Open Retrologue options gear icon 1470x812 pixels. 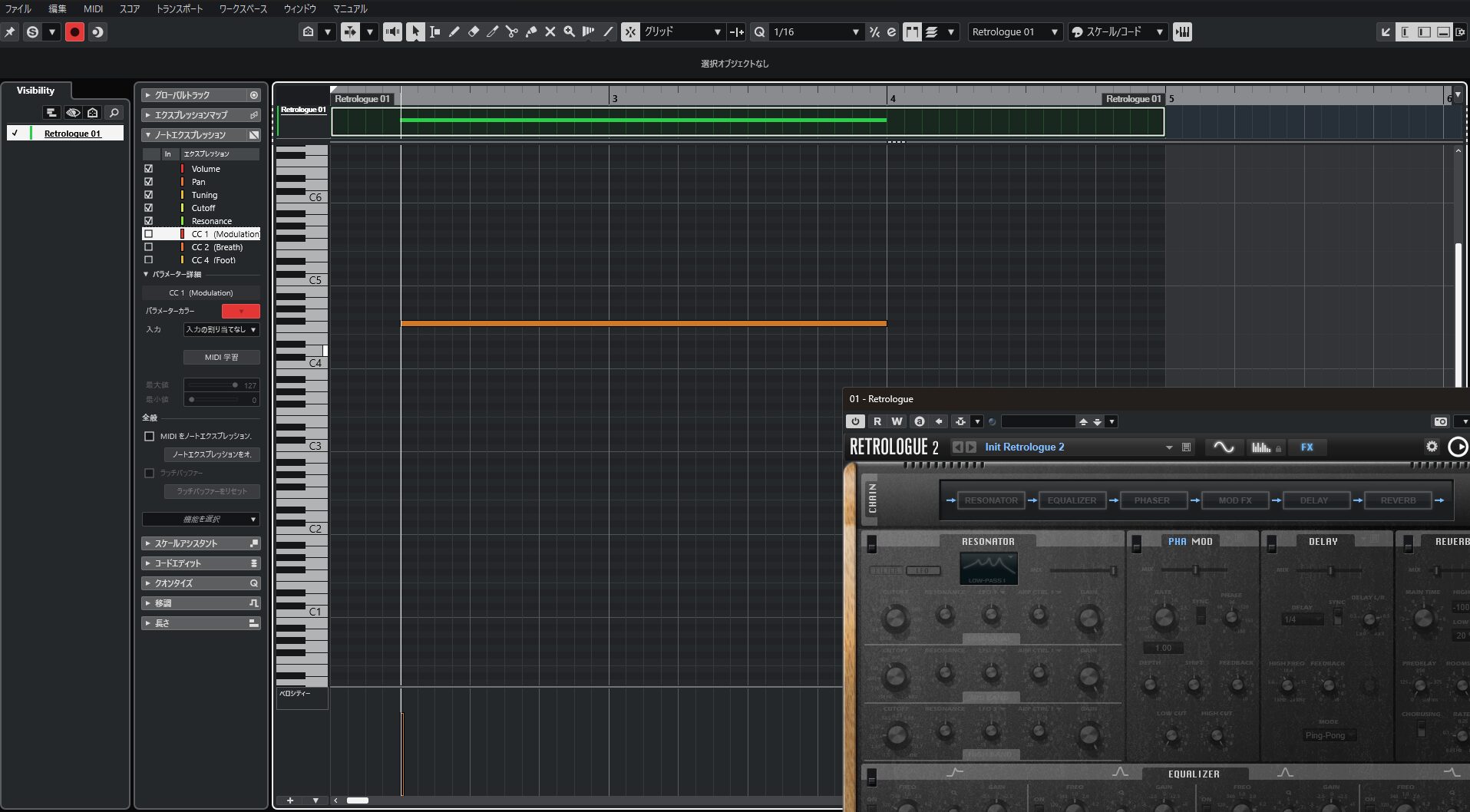pyautogui.click(x=1432, y=446)
